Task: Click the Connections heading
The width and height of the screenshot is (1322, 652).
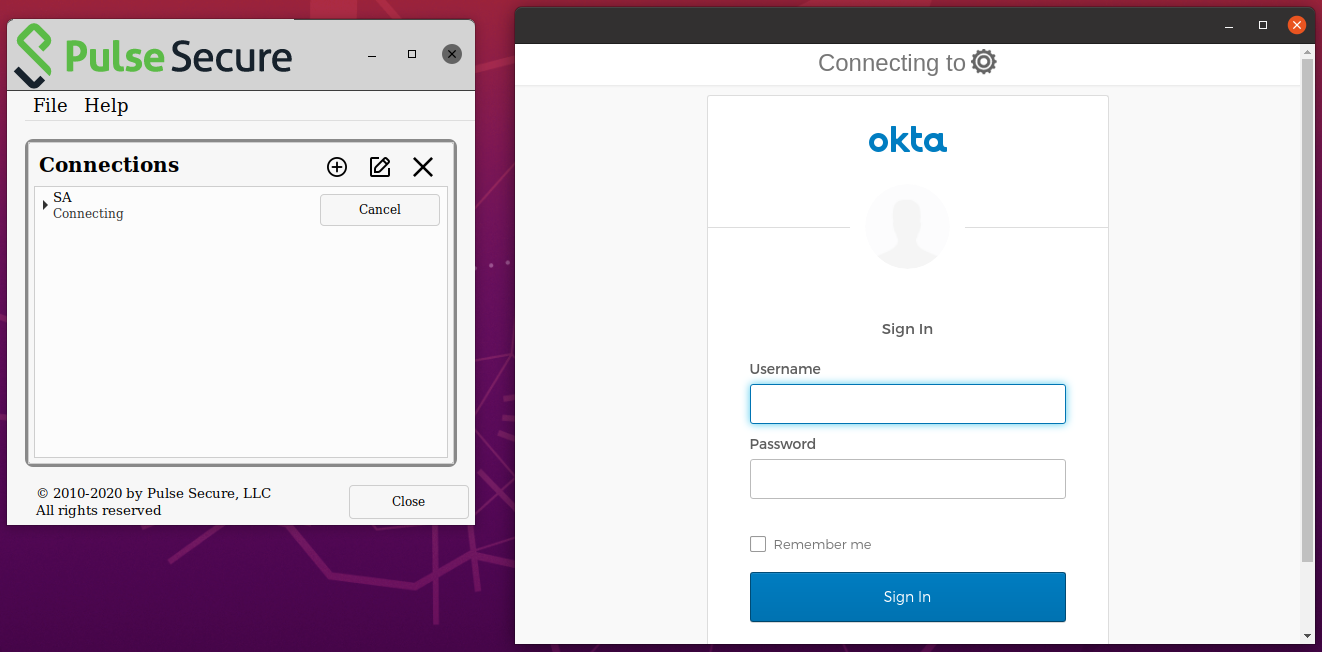Action: point(109,165)
